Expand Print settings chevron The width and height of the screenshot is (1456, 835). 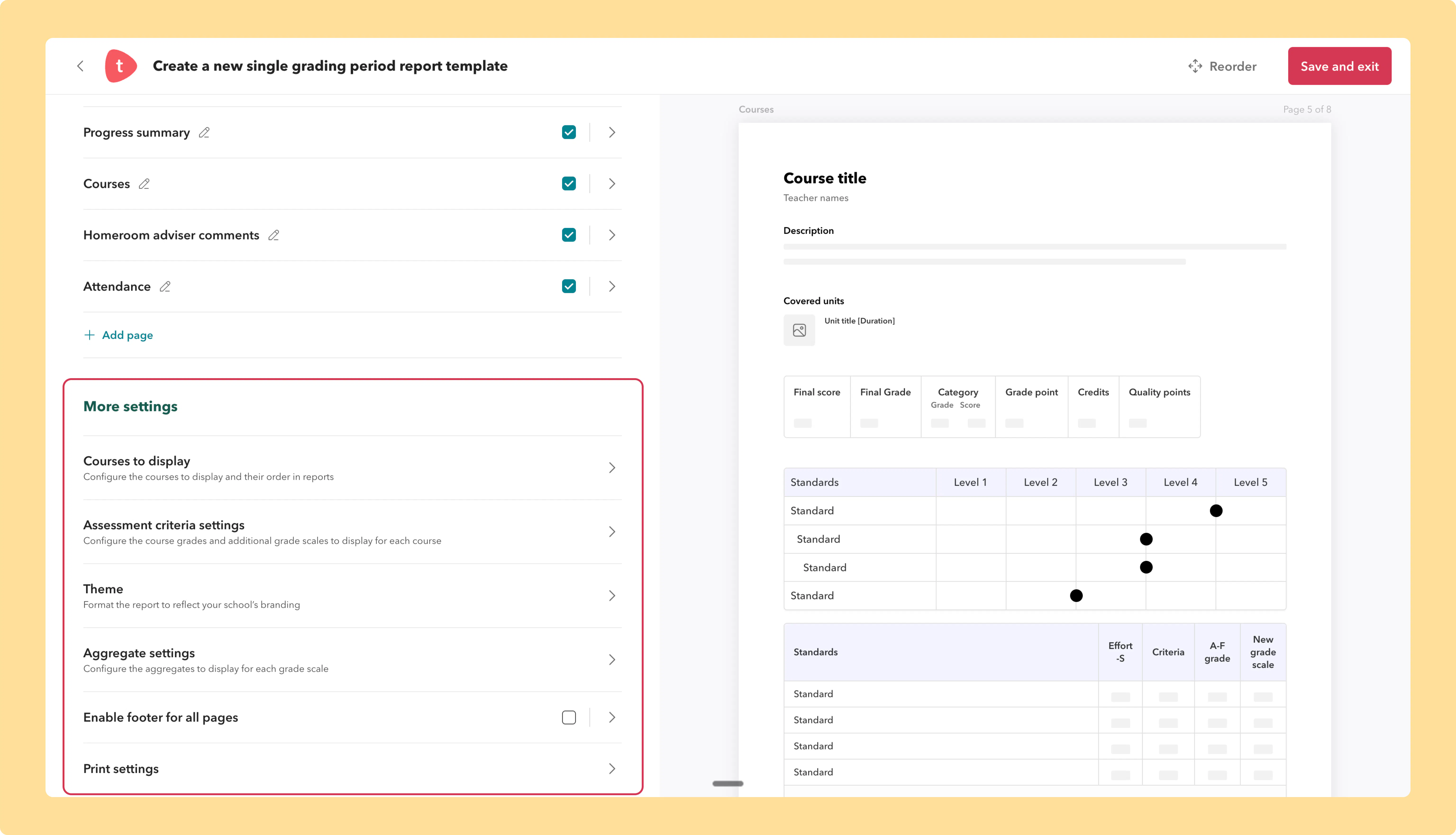[612, 768]
